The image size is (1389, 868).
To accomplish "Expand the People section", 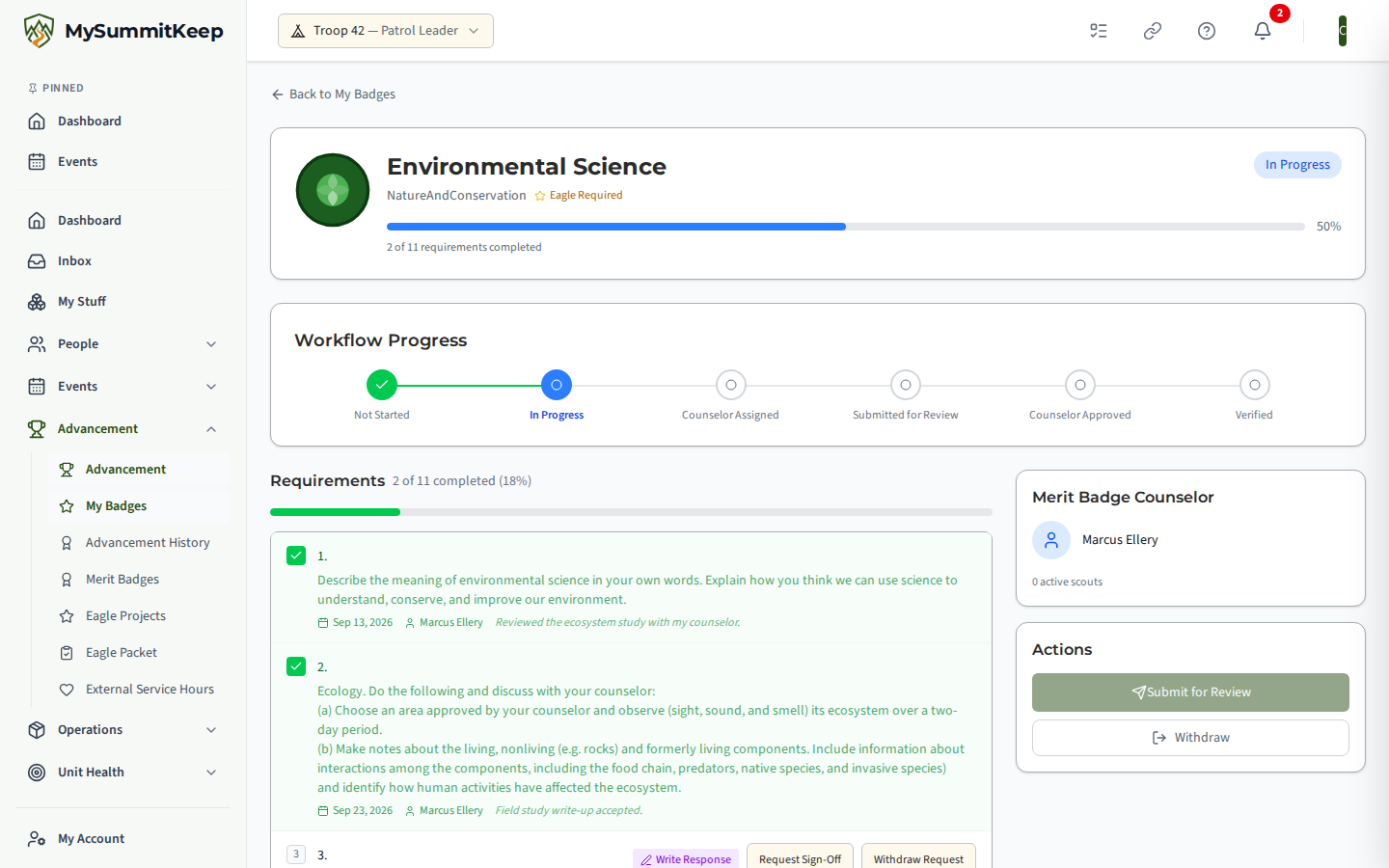I will tap(211, 344).
